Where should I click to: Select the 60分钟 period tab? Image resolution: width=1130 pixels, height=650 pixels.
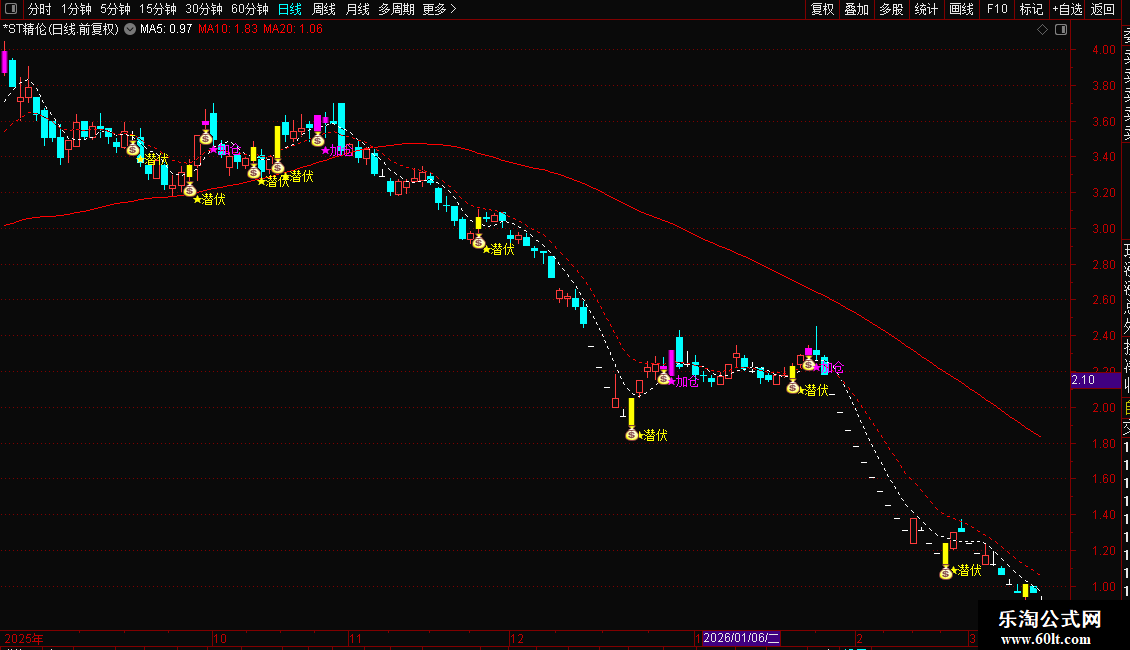(x=250, y=9)
